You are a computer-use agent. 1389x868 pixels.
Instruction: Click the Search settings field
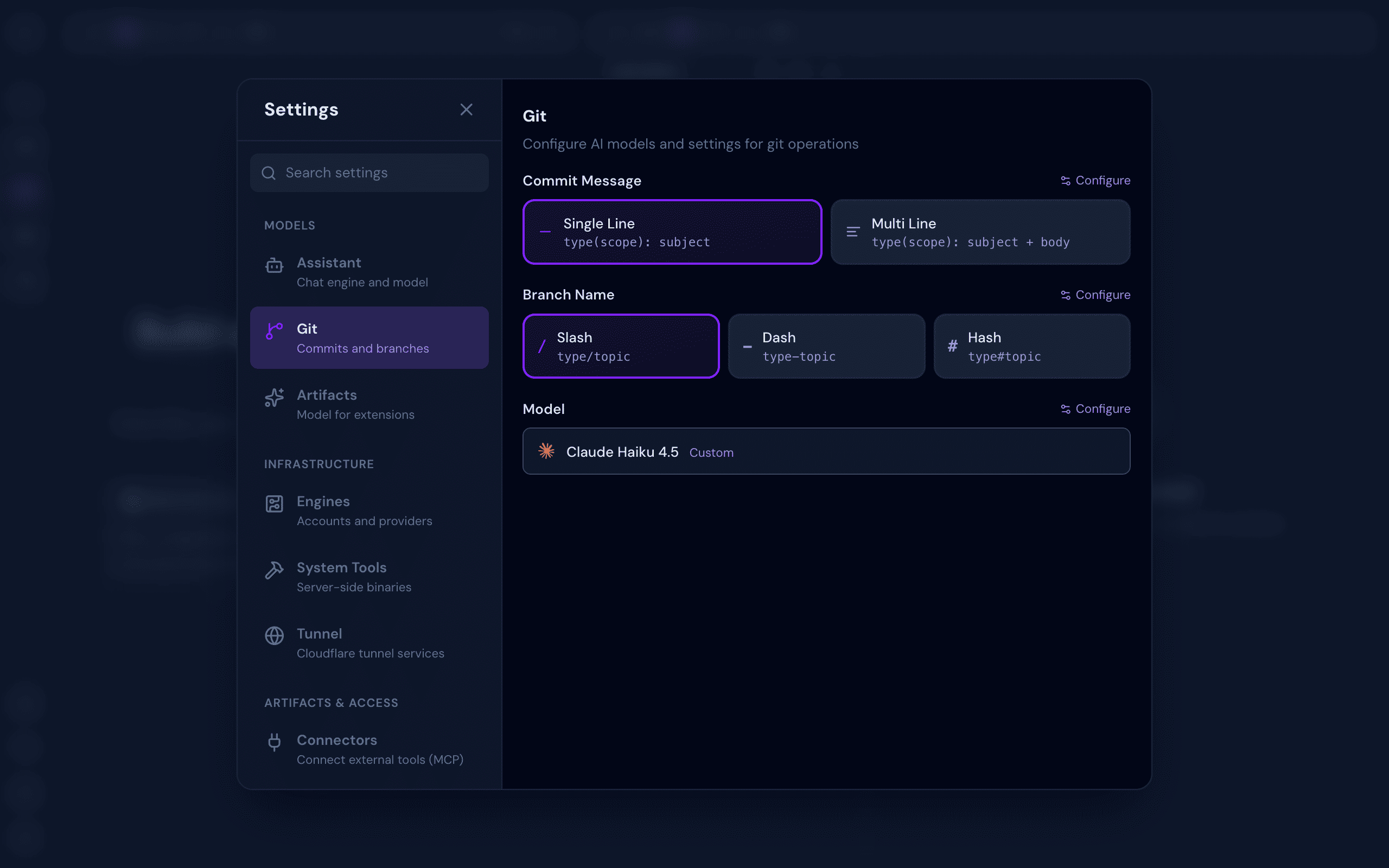(x=369, y=173)
